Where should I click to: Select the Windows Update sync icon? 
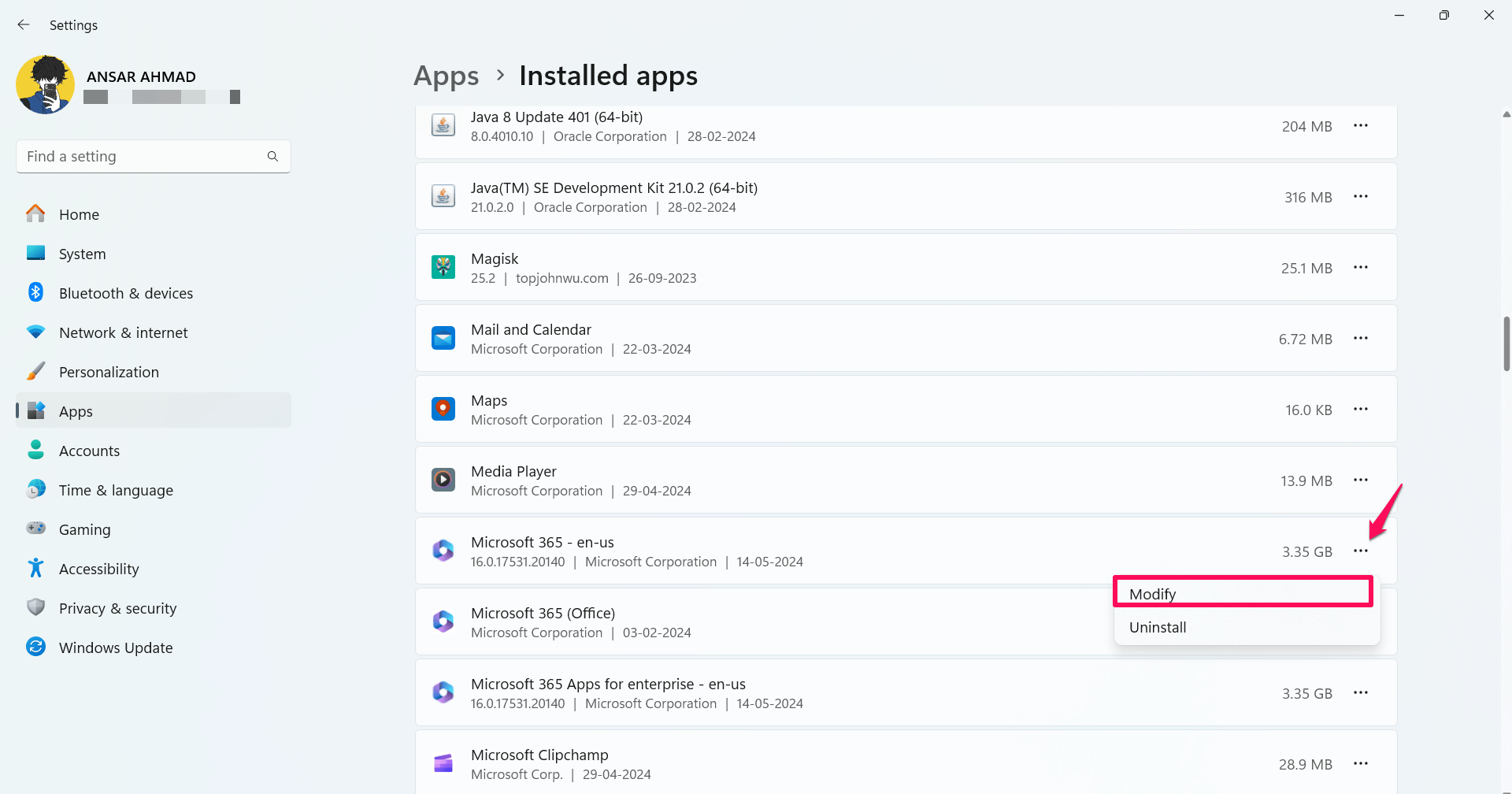(x=36, y=647)
